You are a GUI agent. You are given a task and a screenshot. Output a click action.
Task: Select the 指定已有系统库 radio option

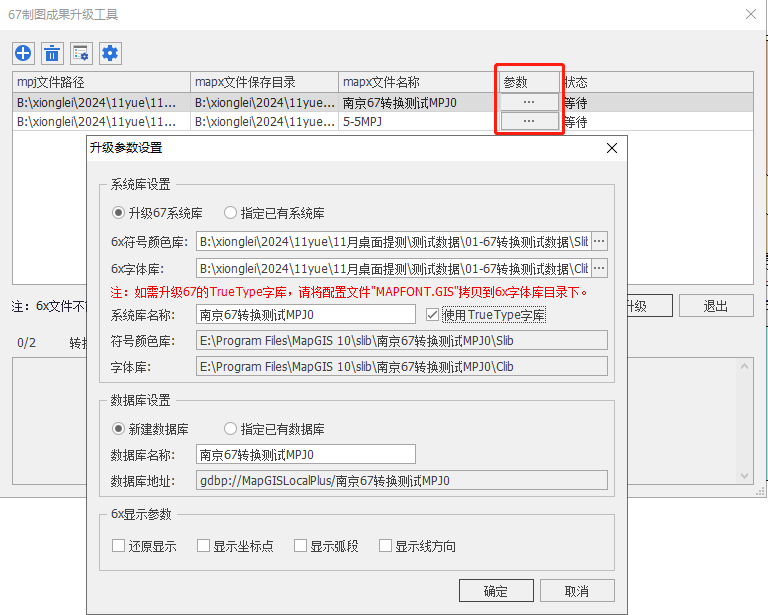point(231,213)
